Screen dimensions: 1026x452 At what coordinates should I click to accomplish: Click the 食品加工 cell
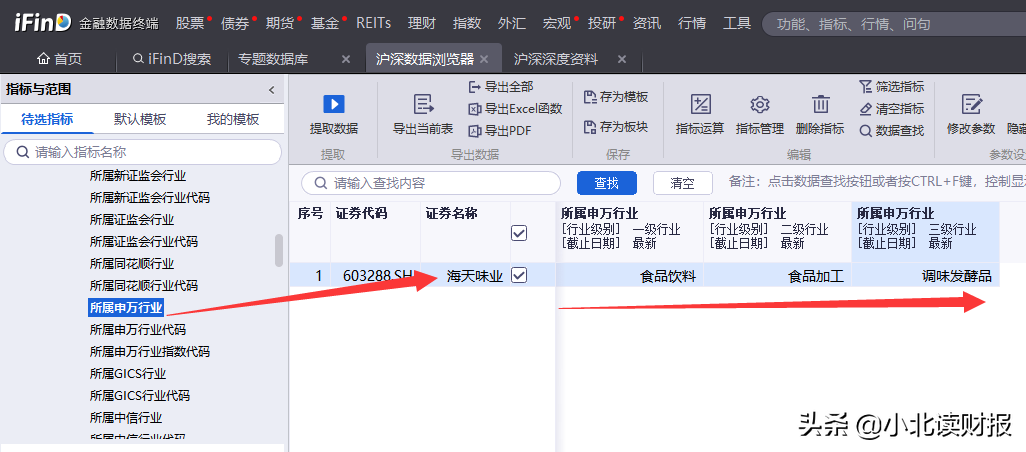[x=777, y=275]
